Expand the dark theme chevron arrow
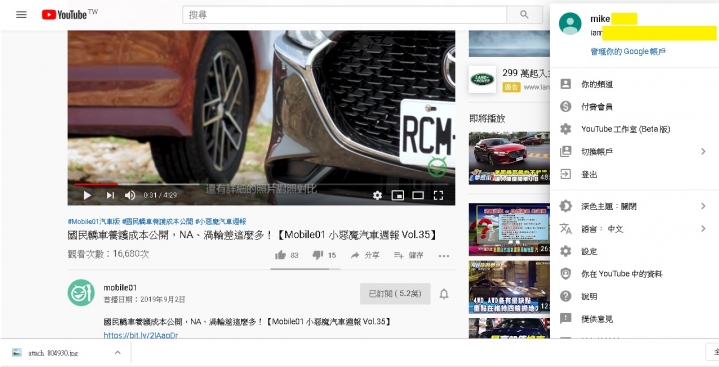Viewport: 719px width, 367px height. point(703,206)
